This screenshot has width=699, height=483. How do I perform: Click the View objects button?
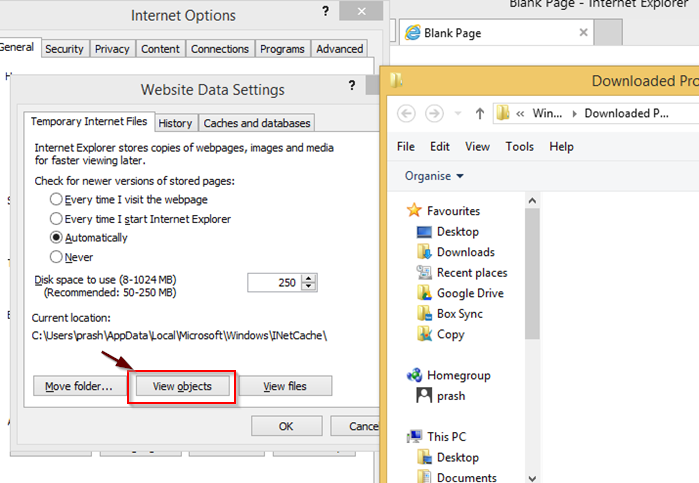pyautogui.click(x=182, y=386)
